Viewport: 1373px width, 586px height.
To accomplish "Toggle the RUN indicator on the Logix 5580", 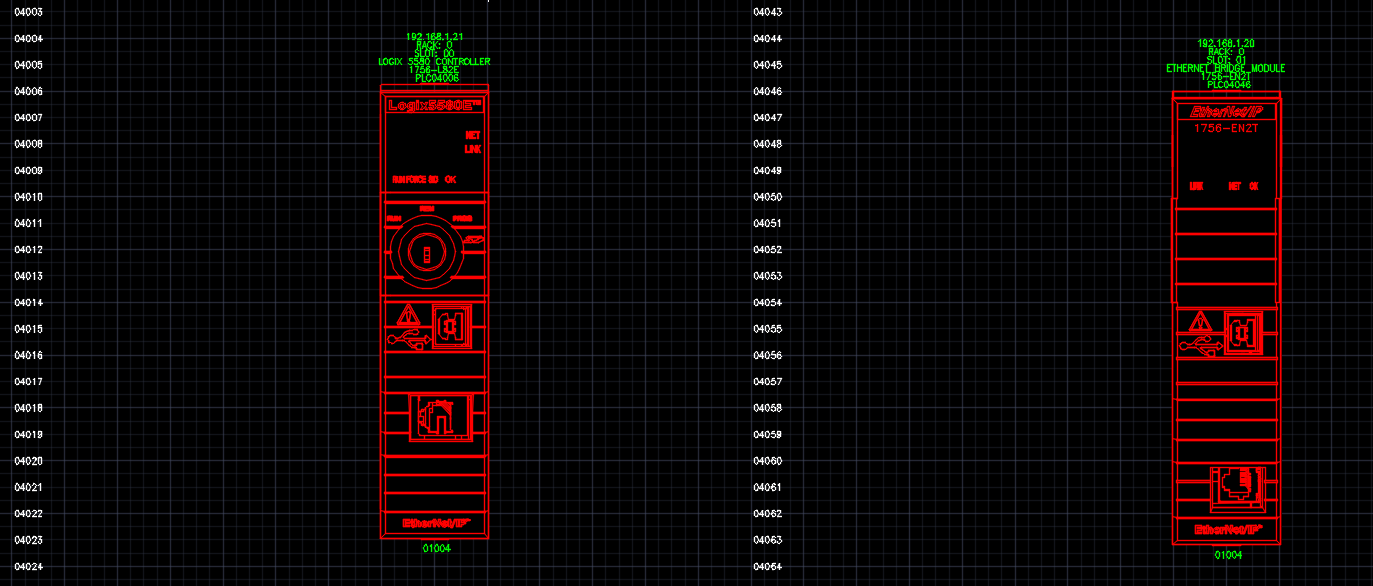I will click(398, 179).
